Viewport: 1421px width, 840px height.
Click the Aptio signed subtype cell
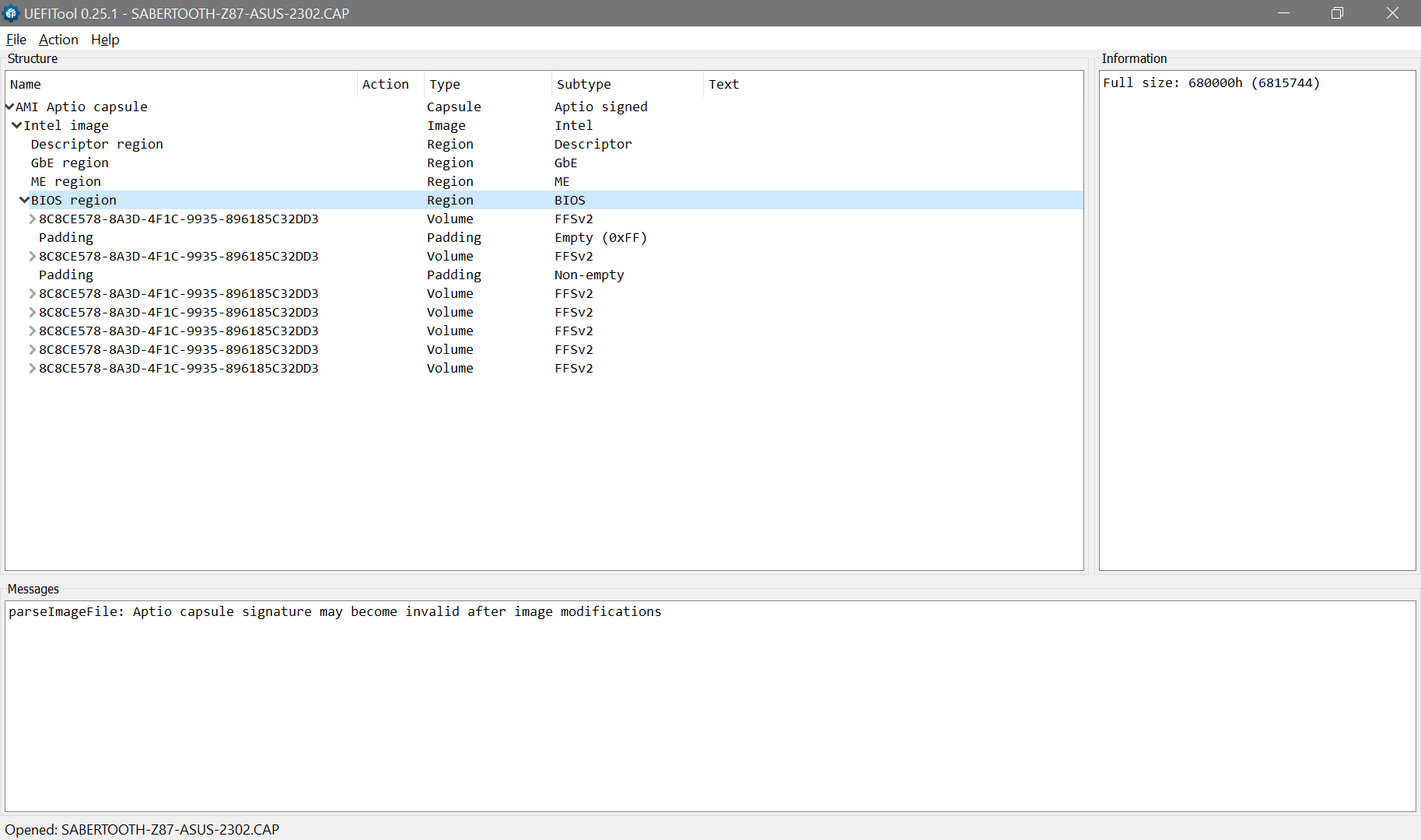coord(600,107)
